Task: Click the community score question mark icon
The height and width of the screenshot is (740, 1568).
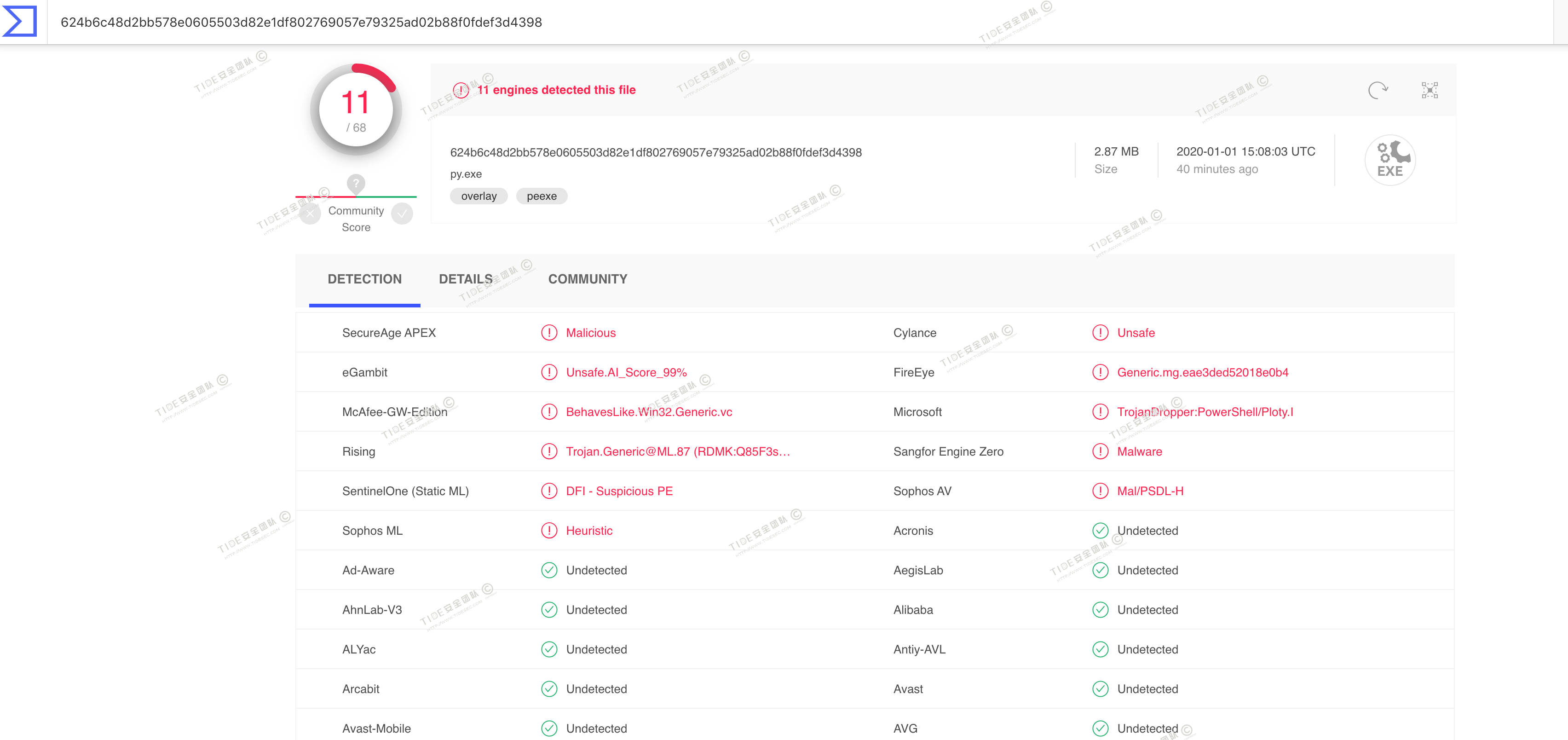Action: click(356, 183)
